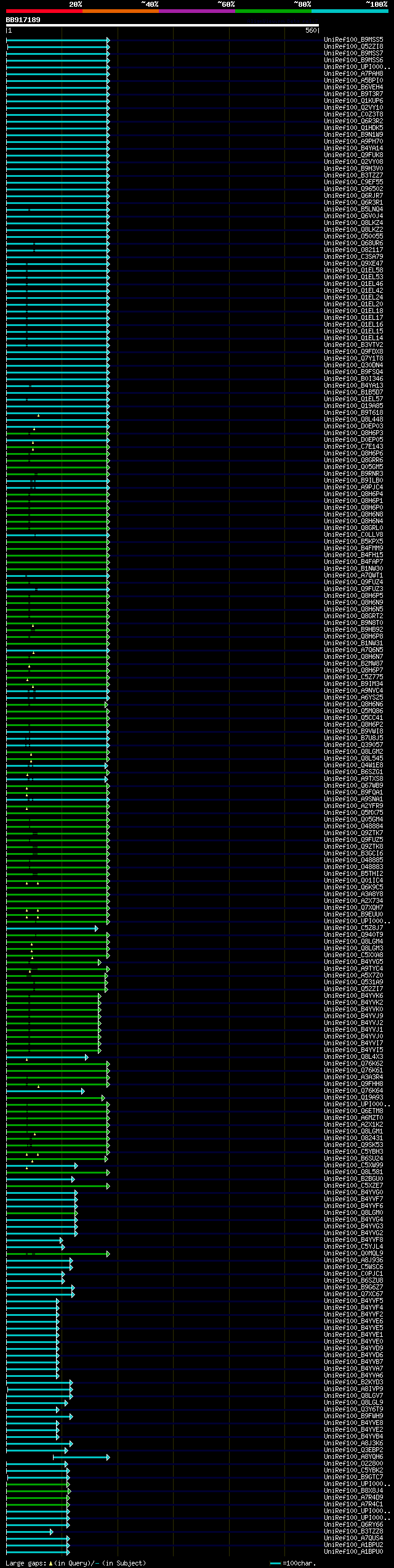
Task: Select hit label UniRef100_Q8L545
Action: [x=353, y=759]
